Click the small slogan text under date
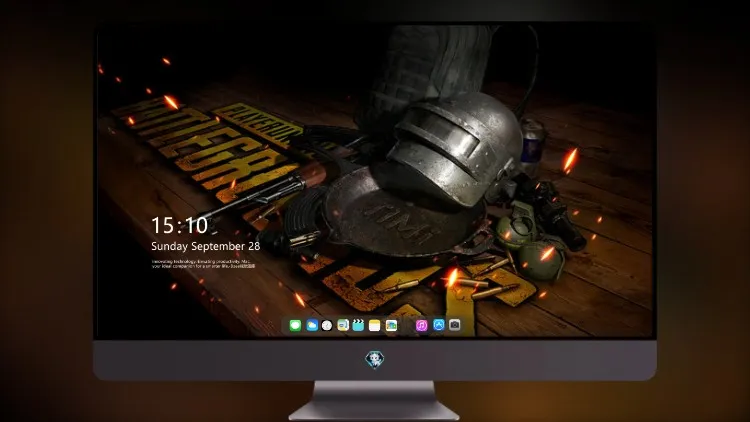 click(203, 264)
